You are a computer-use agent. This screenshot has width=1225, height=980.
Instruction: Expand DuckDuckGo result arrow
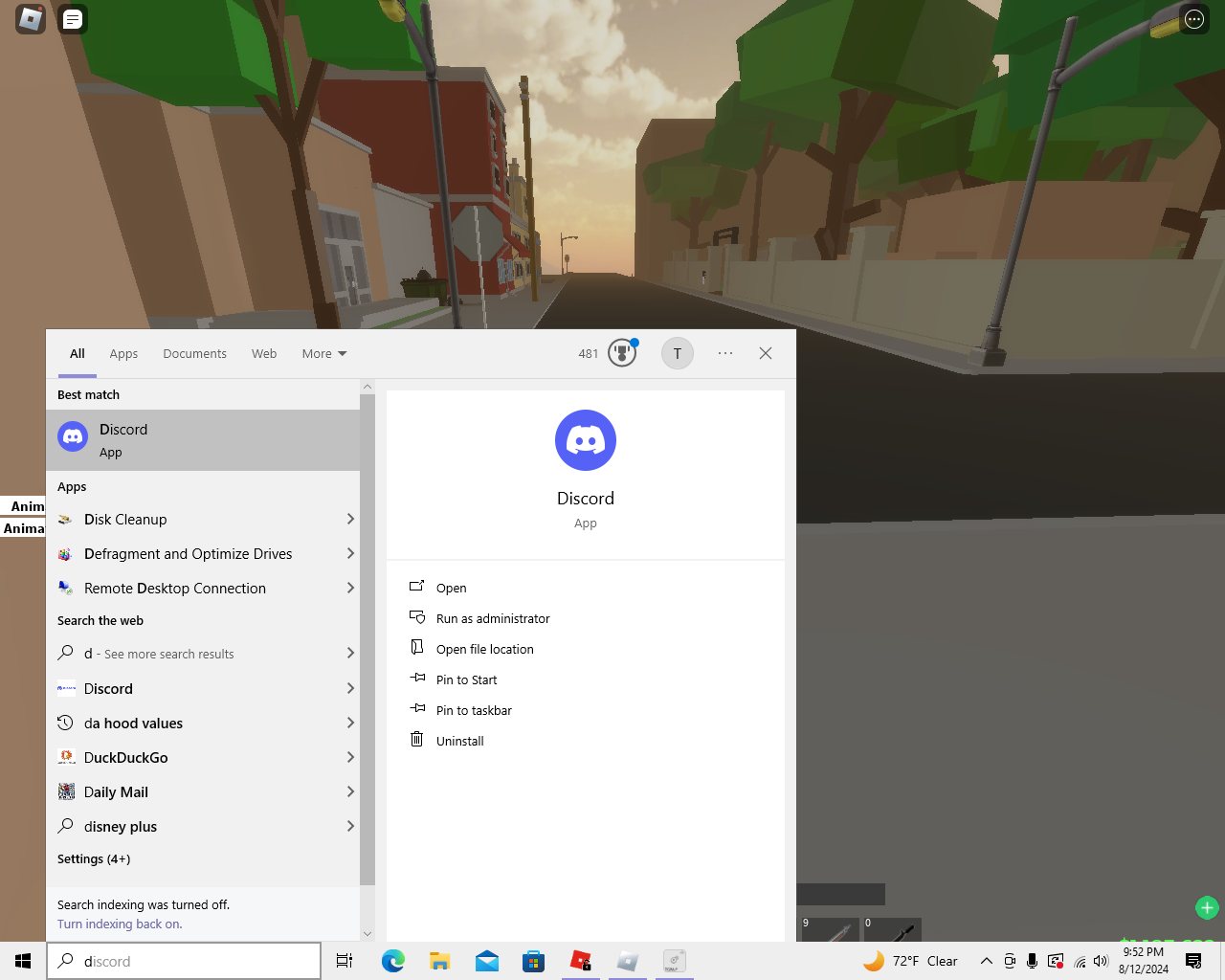pyautogui.click(x=350, y=757)
